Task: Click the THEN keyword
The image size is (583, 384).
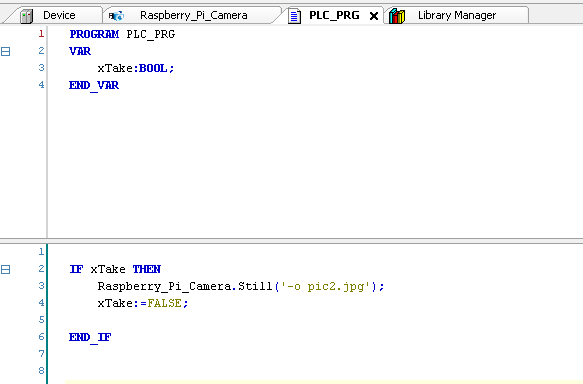Action: (x=147, y=269)
